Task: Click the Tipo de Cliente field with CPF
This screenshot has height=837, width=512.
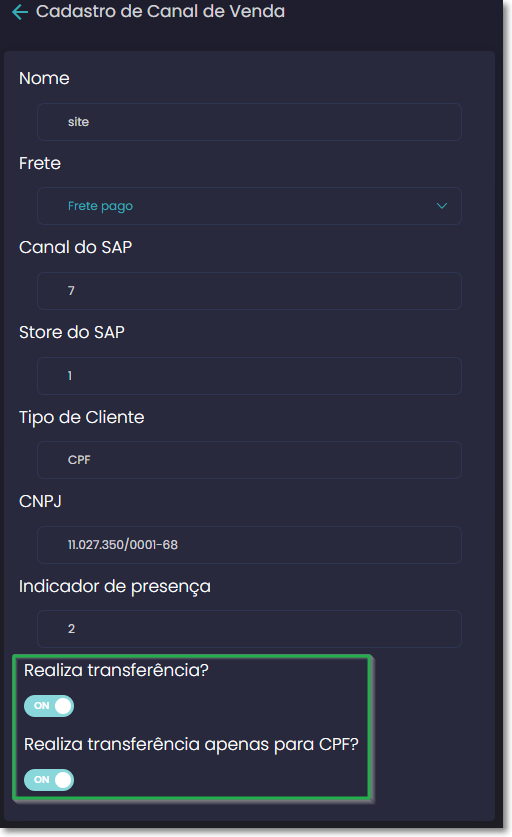Action: click(249, 460)
